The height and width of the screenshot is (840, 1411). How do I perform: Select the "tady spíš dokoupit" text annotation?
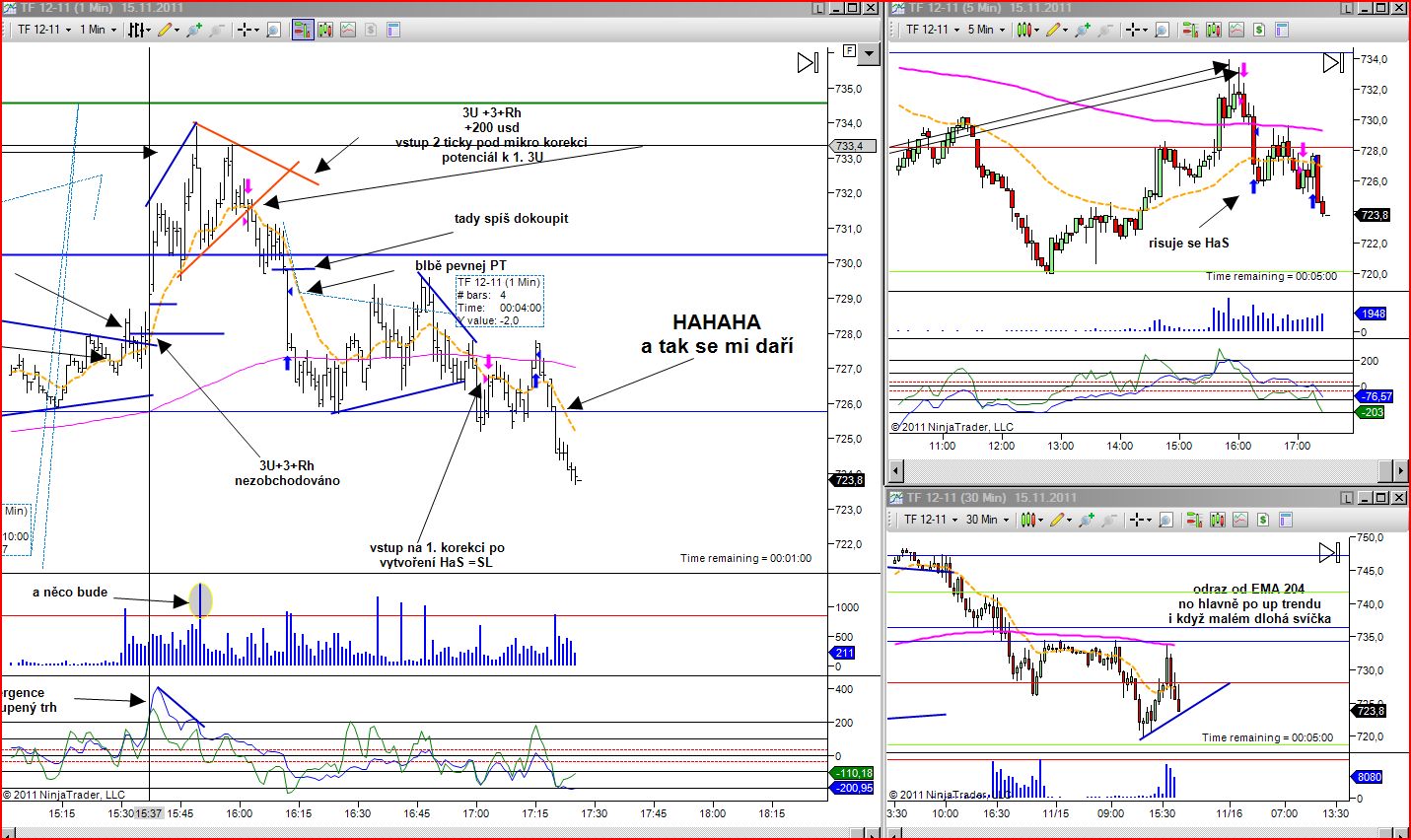click(x=511, y=218)
